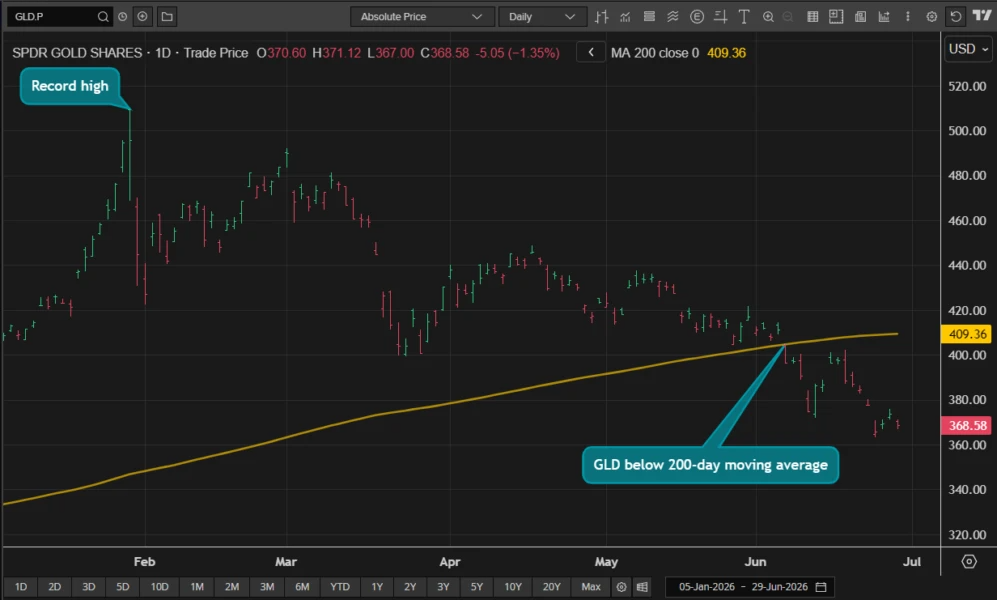Select the 10D time range
Image resolution: width=997 pixels, height=600 pixels.
160,587
